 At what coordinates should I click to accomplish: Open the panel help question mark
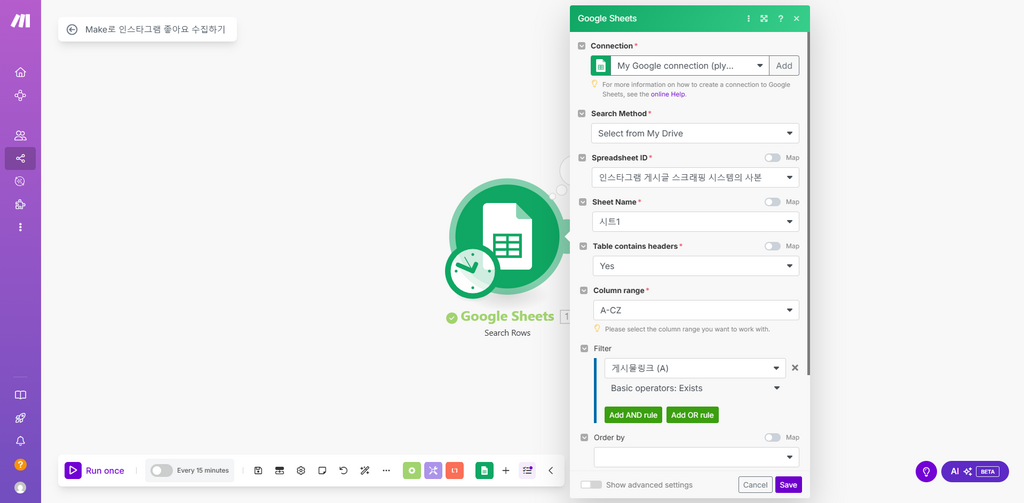tap(780, 19)
